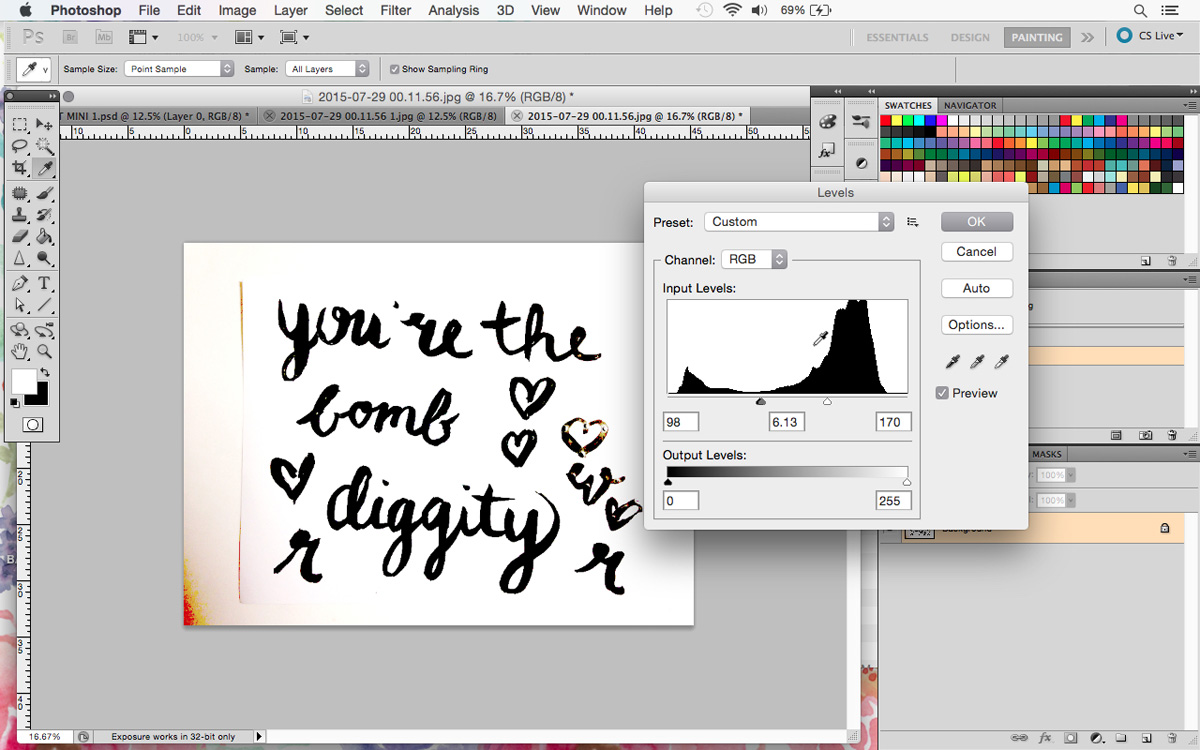Select the Paint Bucket tool
This screenshot has width=1200, height=750.
[45, 237]
